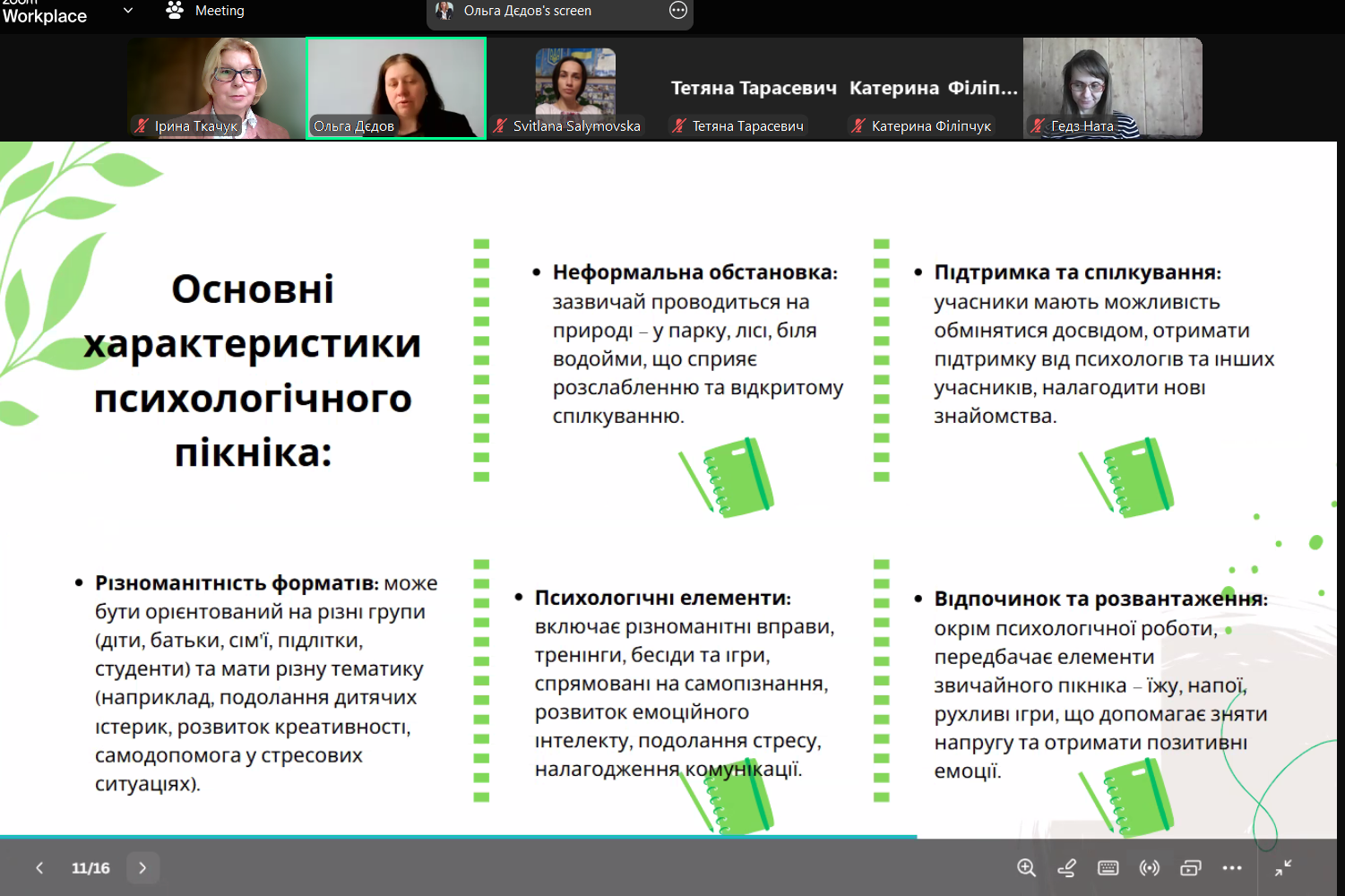Viewport: 1345px width, 896px height.
Task: Exit full screen with collapse arrows icon
Action: [x=1283, y=867]
